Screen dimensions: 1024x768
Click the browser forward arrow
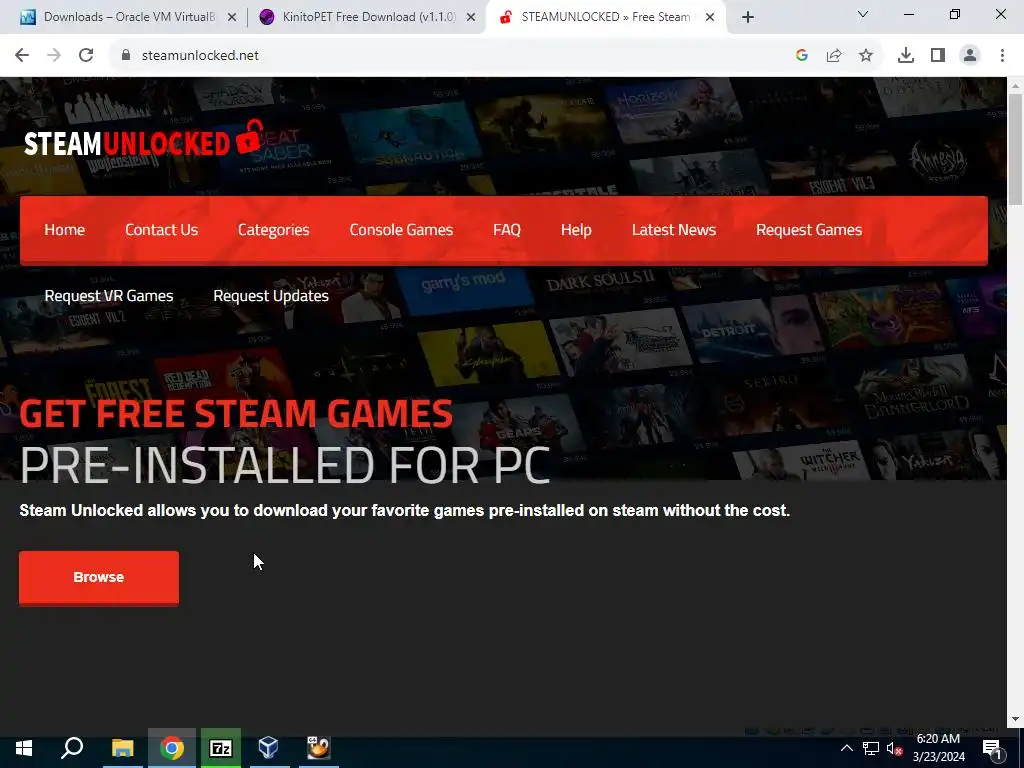[x=54, y=56]
